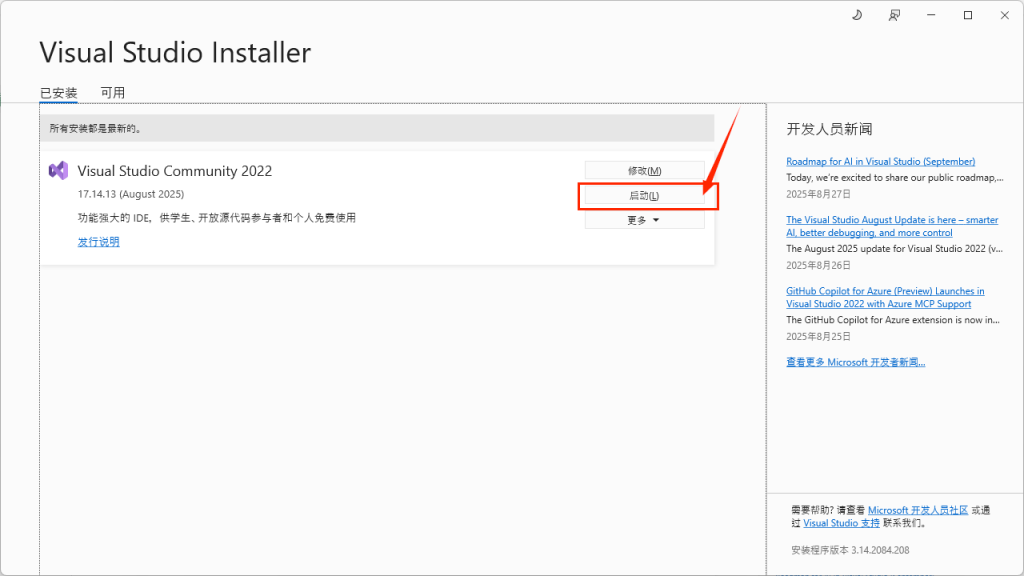The width and height of the screenshot is (1024, 576).
Task: Open the 发行说明 release notes link
Action: tap(97, 241)
